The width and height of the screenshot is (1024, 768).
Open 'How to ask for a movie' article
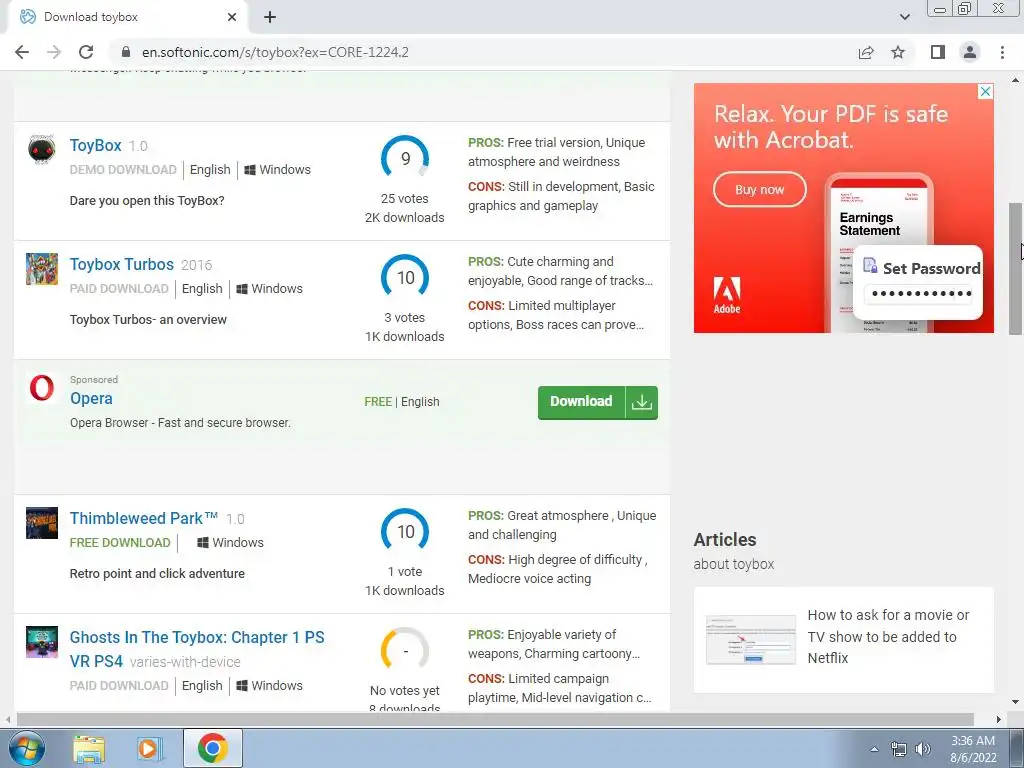click(888, 637)
